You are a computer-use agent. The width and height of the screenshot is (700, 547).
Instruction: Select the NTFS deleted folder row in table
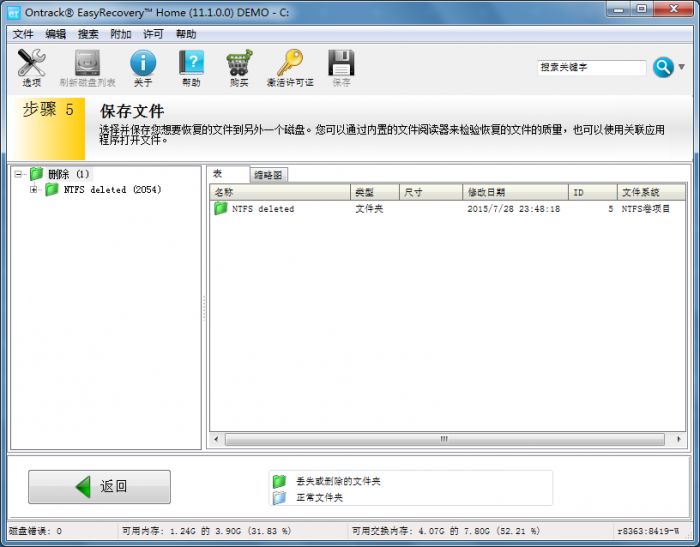pos(263,209)
